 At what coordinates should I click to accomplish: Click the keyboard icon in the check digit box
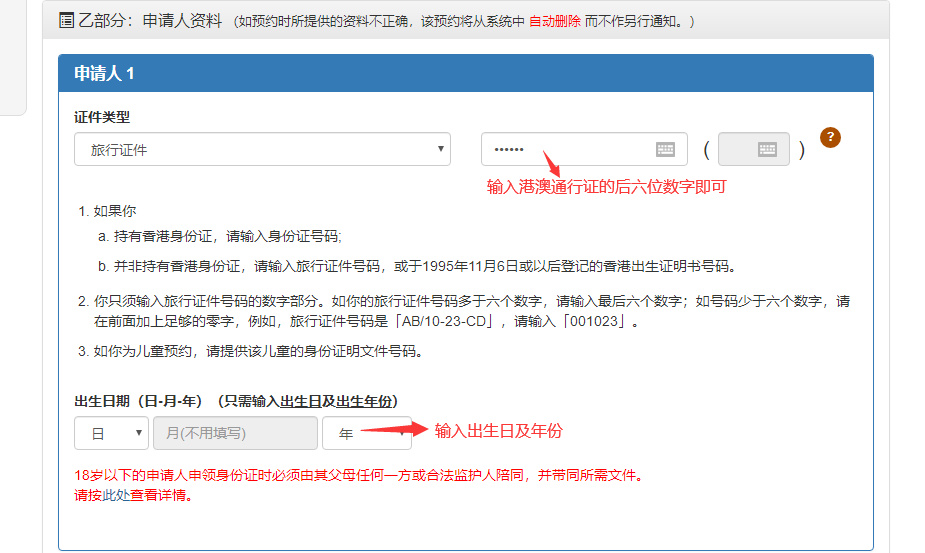point(767,149)
